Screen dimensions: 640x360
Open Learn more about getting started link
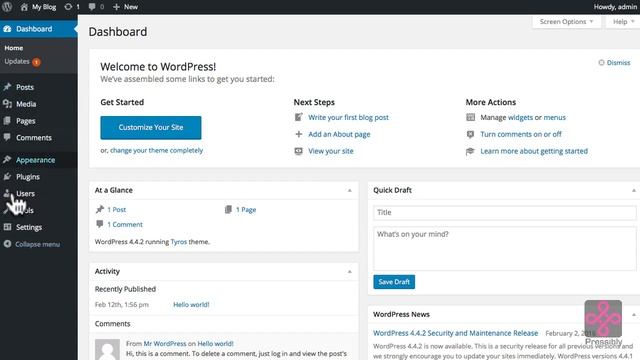(534, 151)
